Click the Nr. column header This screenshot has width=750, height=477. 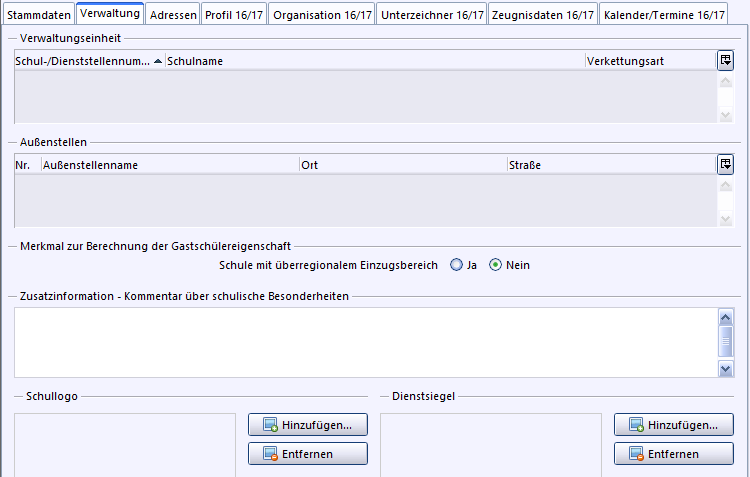28,165
